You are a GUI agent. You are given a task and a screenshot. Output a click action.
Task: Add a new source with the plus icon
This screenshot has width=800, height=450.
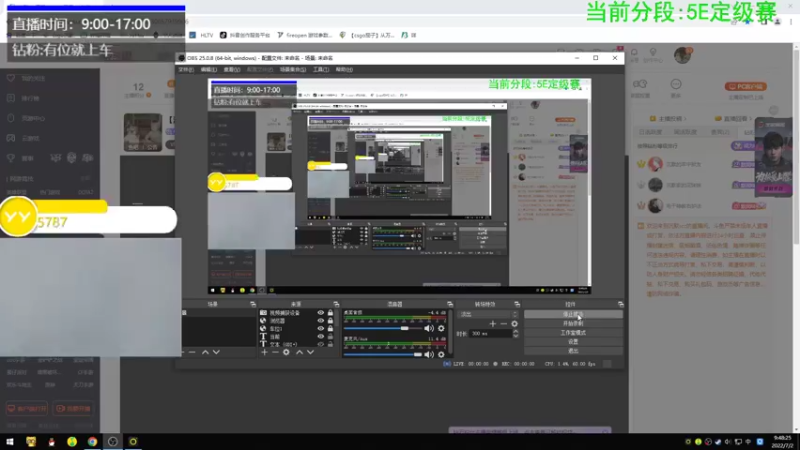pyautogui.click(x=264, y=352)
